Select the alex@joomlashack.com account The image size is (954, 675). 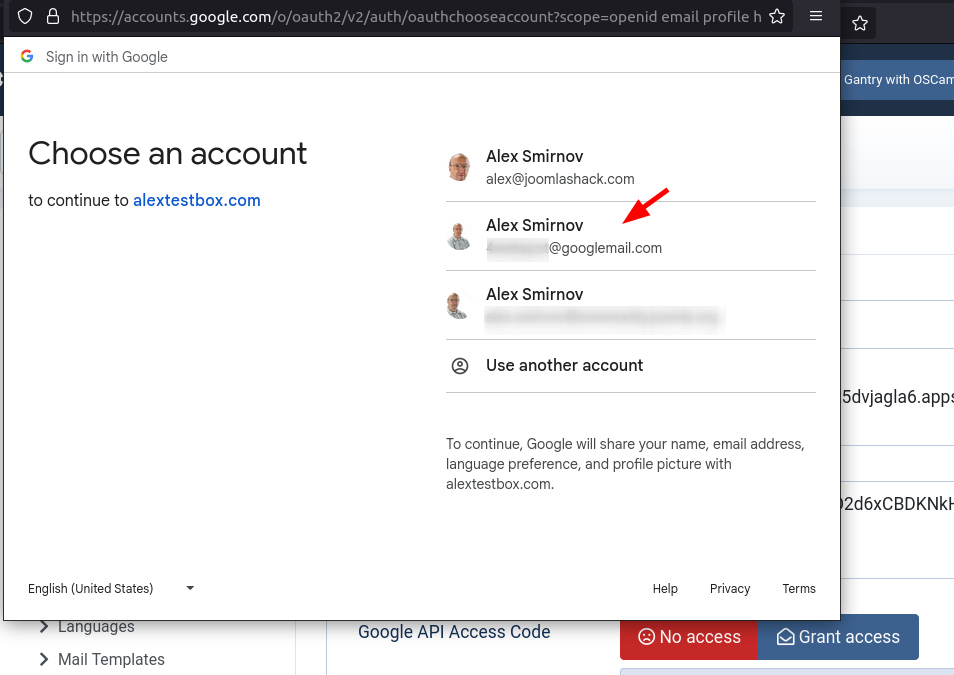[x=631, y=167]
